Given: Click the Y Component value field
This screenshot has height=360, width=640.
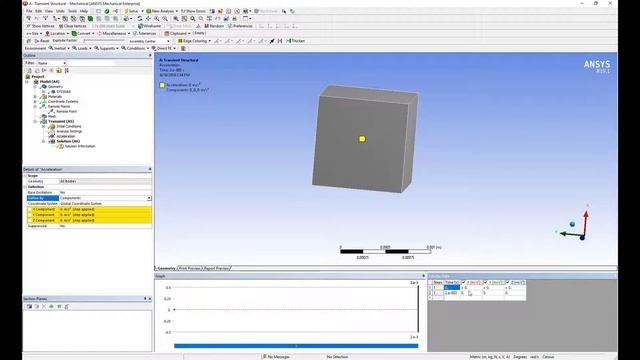Looking at the screenshot, I should click(105, 215).
